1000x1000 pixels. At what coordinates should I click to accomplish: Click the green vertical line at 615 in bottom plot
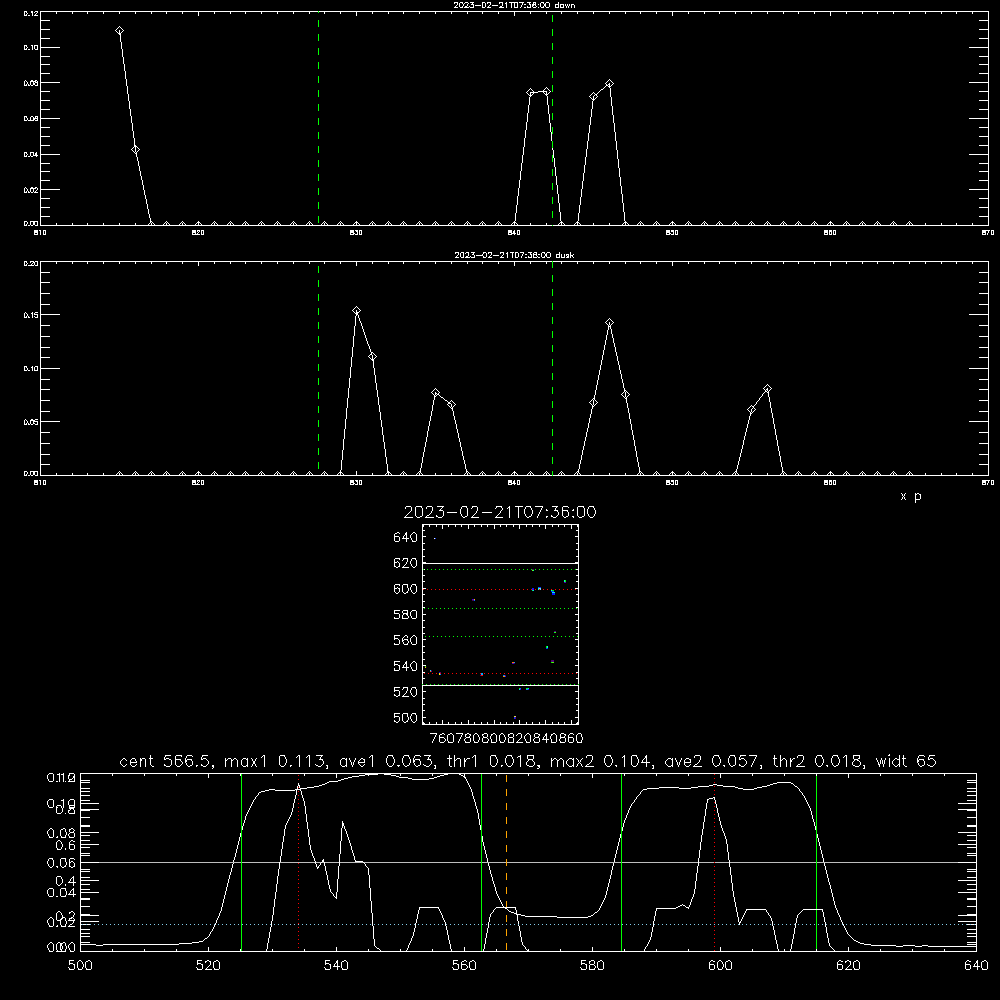(816, 862)
